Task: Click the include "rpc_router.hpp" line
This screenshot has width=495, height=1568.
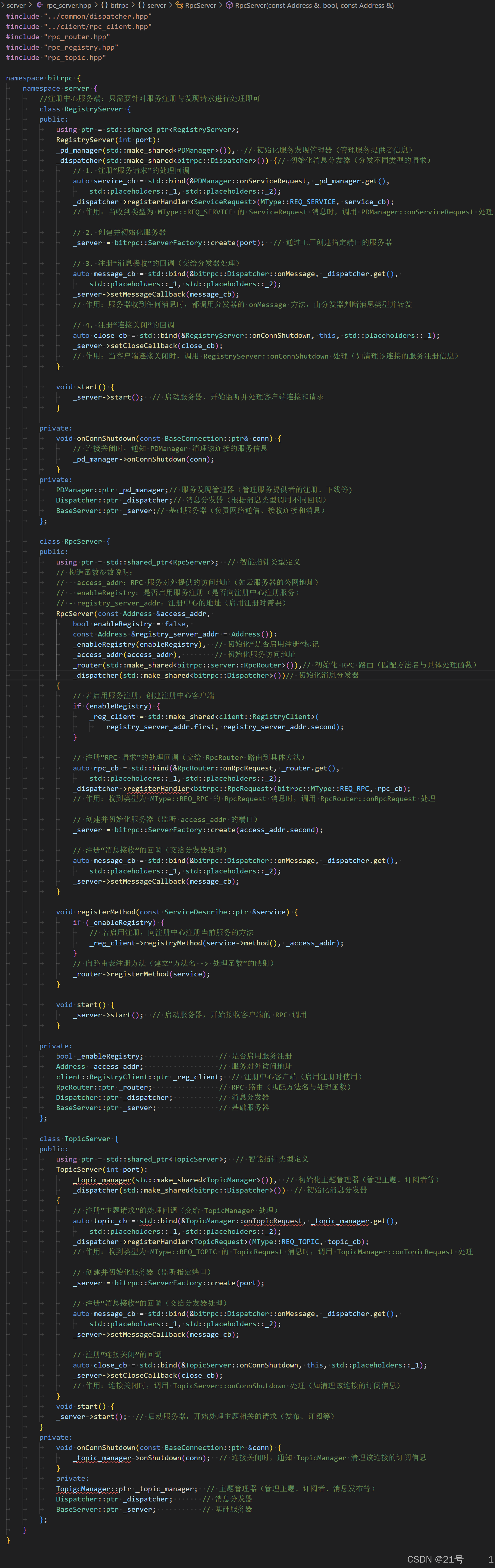Action: tap(58, 37)
